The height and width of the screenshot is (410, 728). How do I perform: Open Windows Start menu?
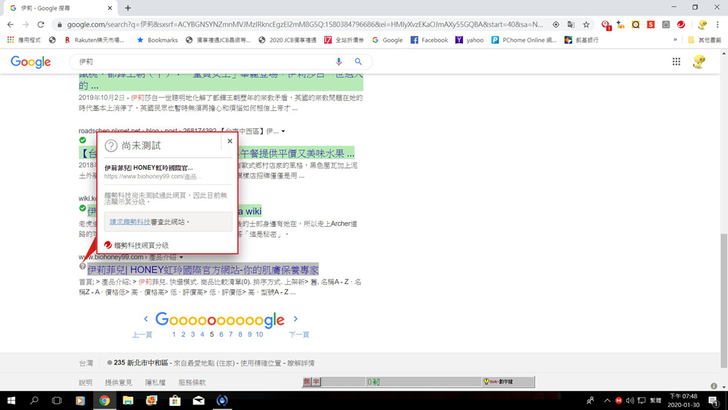pyautogui.click(x=11, y=400)
